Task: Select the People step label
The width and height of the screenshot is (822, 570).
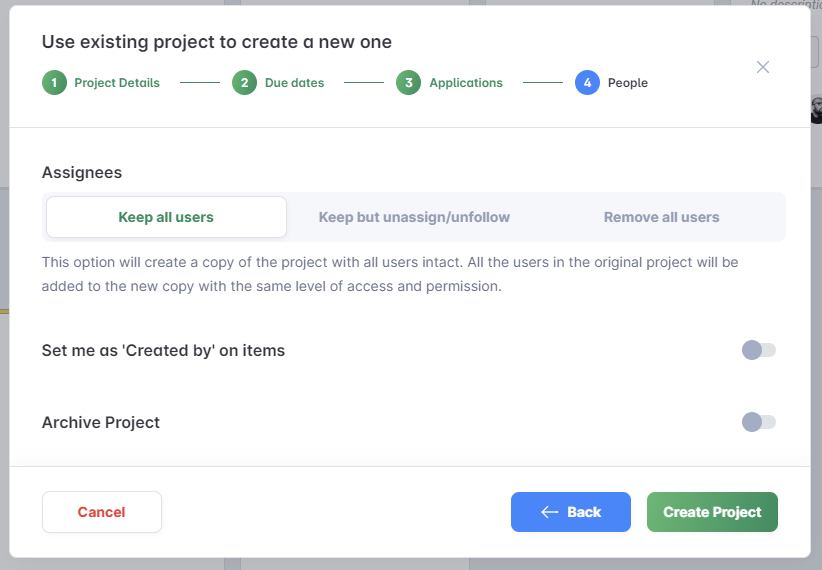Action: [628, 83]
